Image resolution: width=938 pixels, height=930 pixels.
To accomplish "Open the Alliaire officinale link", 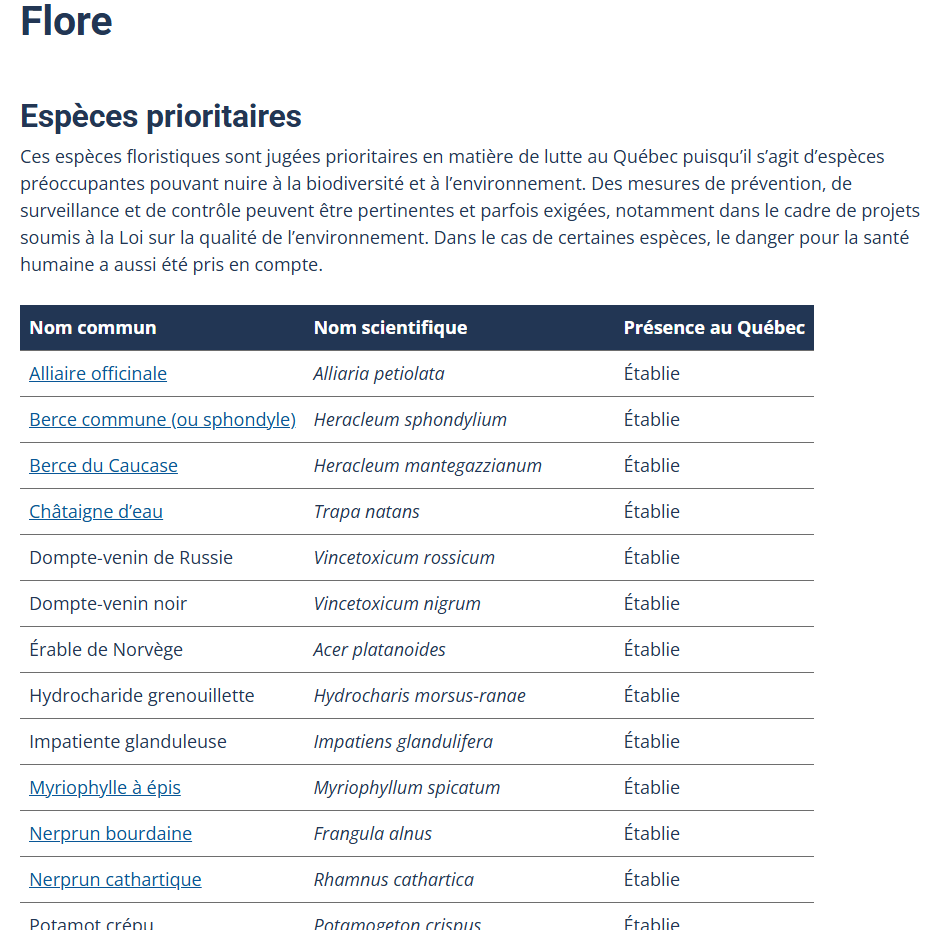I will 98,374.
